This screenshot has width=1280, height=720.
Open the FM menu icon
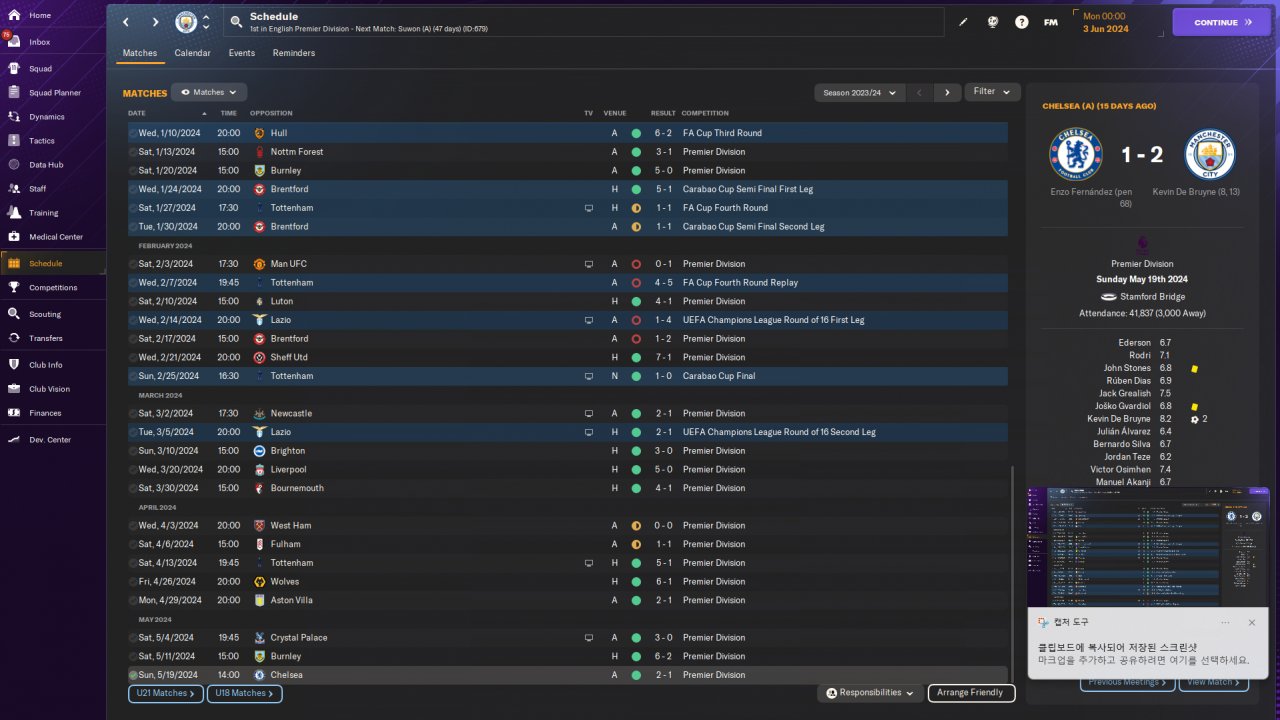coord(1051,22)
